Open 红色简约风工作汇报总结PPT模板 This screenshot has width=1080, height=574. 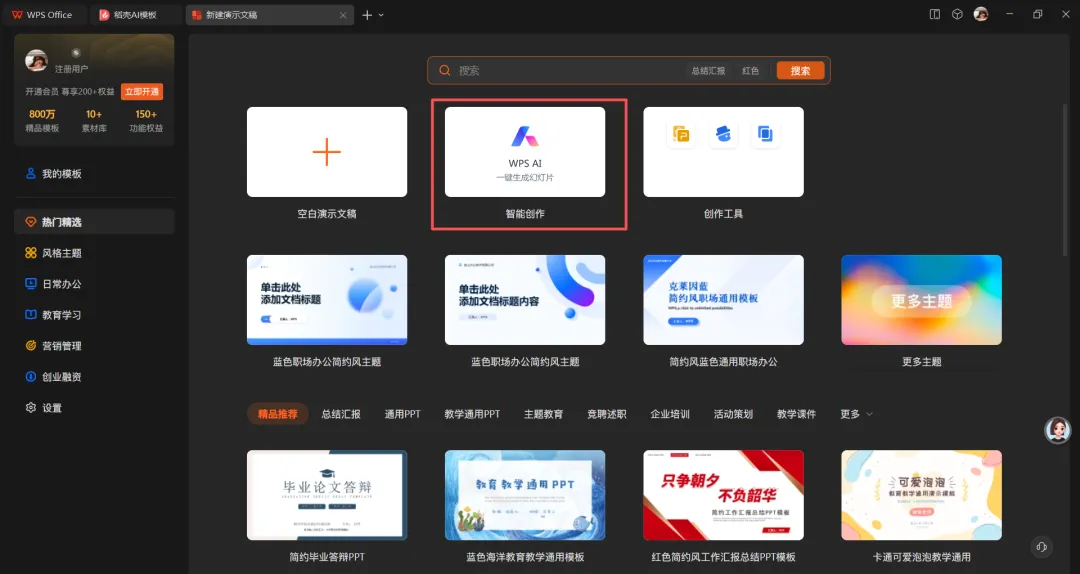(x=723, y=495)
